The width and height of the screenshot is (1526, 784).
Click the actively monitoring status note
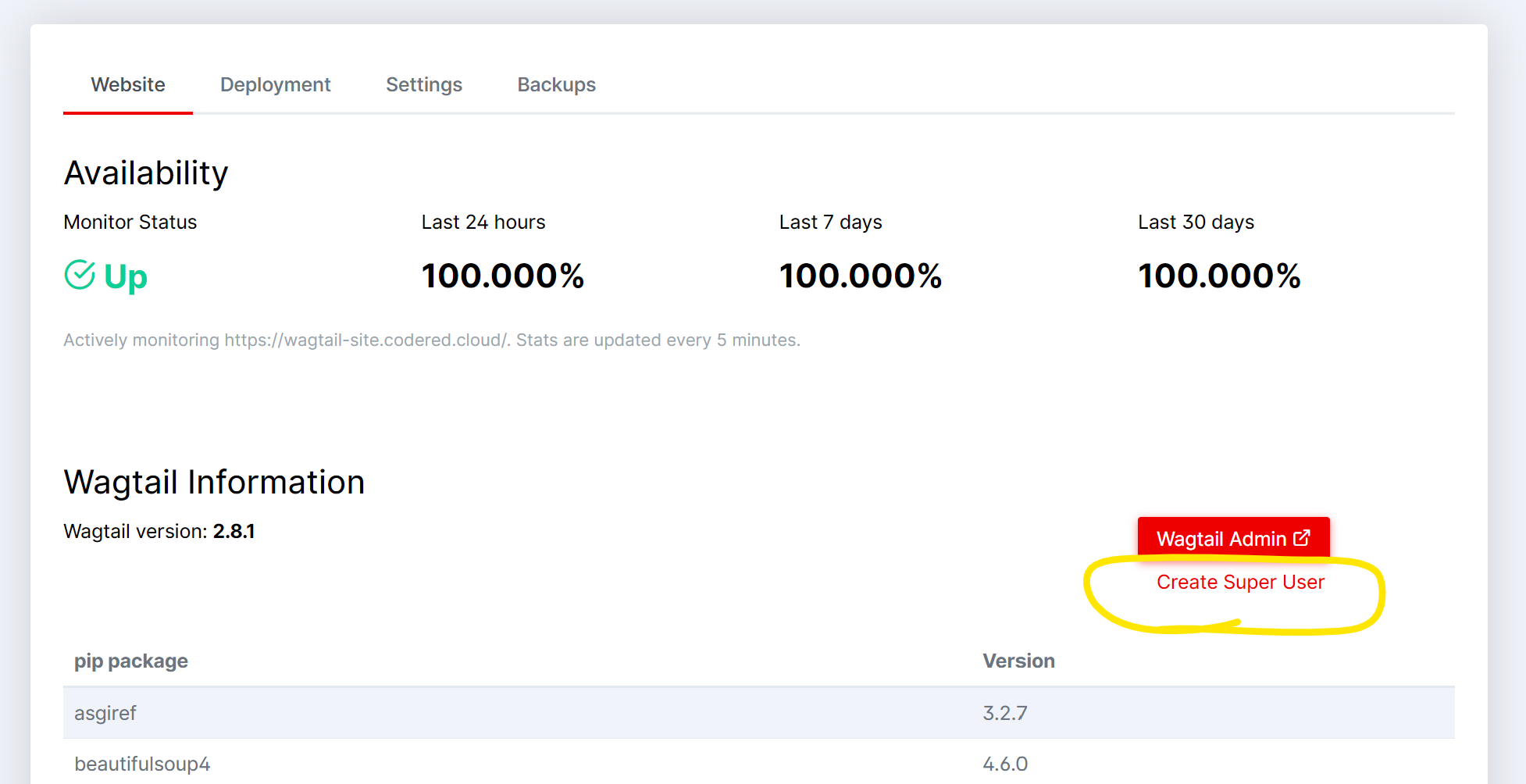pyautogui.click(x=432, y=340)
